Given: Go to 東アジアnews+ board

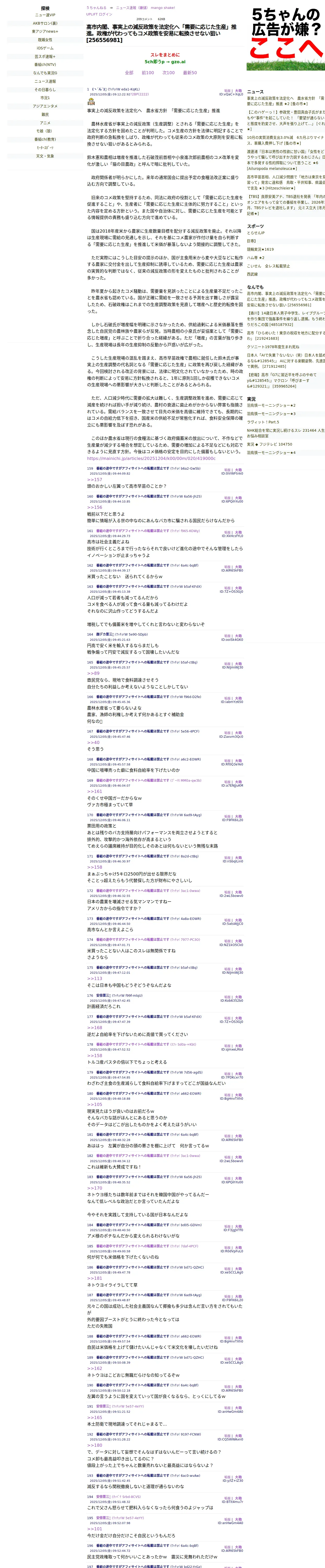Looking at the screenshot, I should (x=45, y=32).
